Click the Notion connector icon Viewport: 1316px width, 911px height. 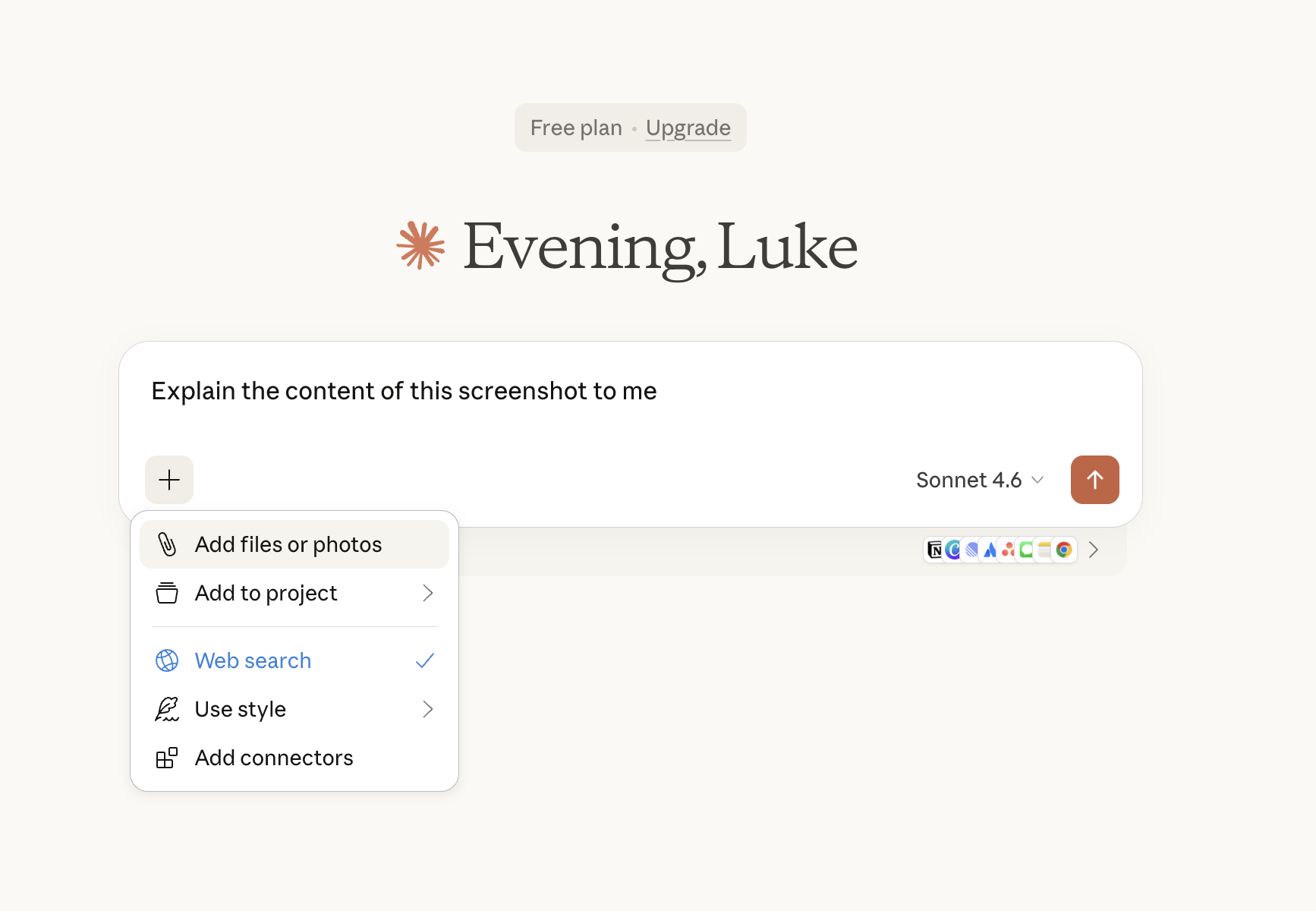pos(935,550)
